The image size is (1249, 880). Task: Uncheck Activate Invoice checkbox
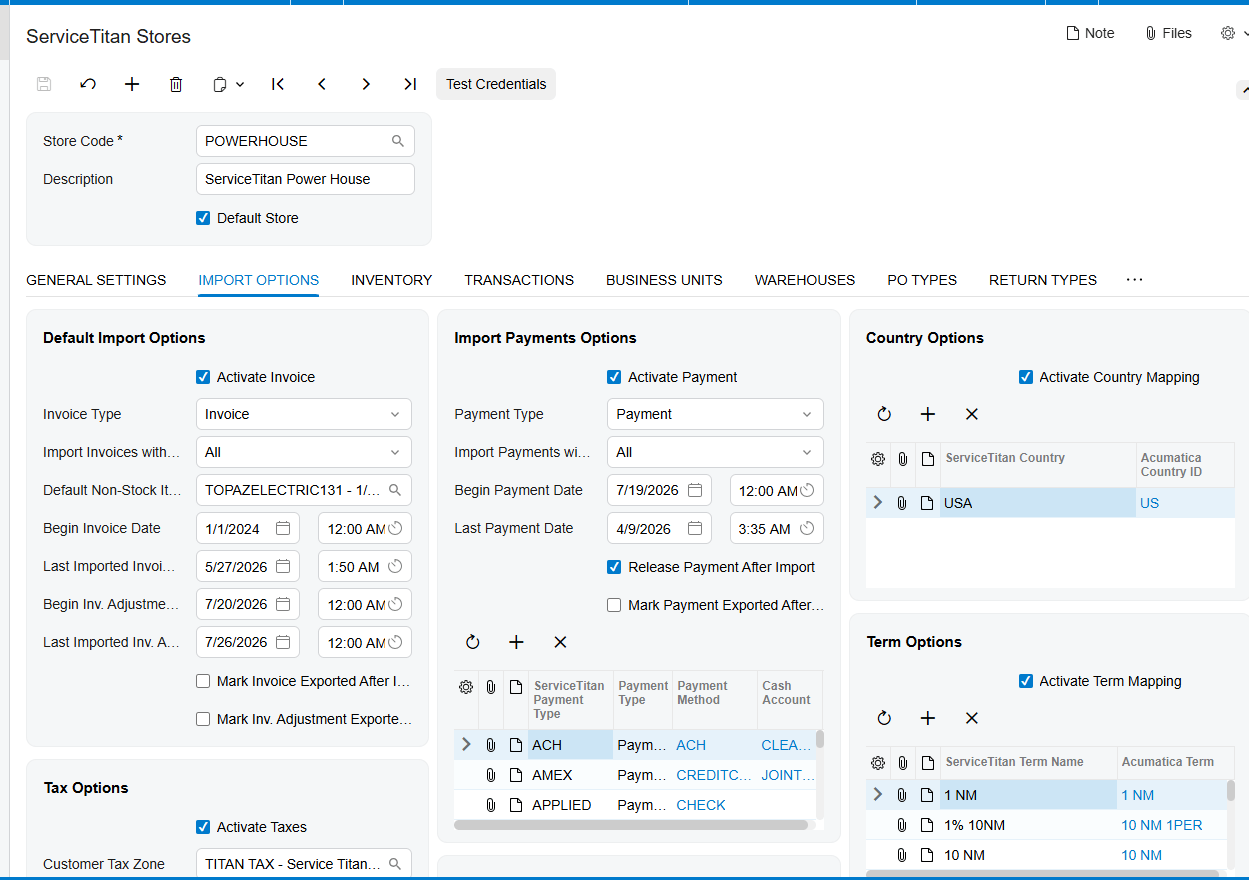[204, 377]
